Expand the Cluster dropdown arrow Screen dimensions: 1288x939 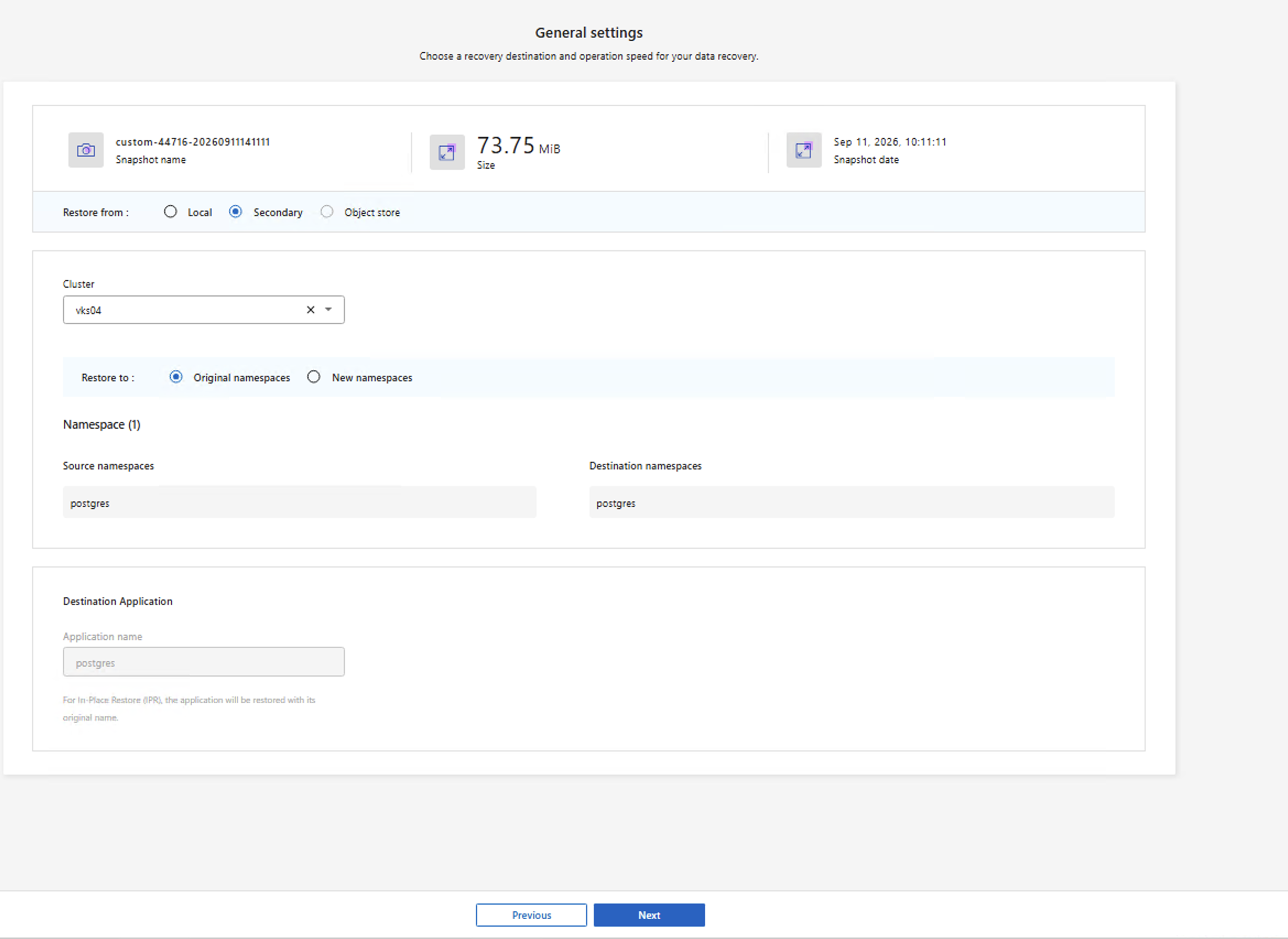328,310
